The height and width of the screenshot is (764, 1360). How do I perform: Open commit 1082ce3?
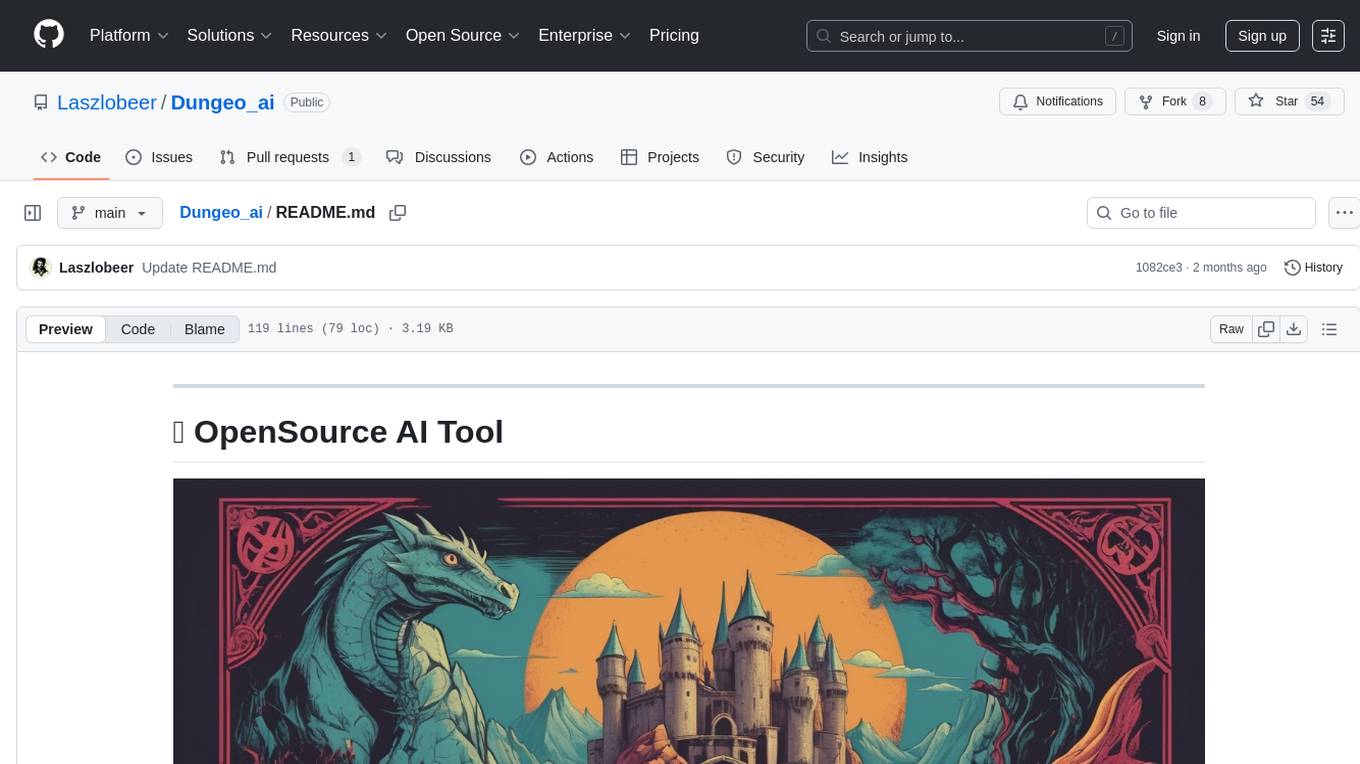pyautogui.click(x=1159, y=267)
